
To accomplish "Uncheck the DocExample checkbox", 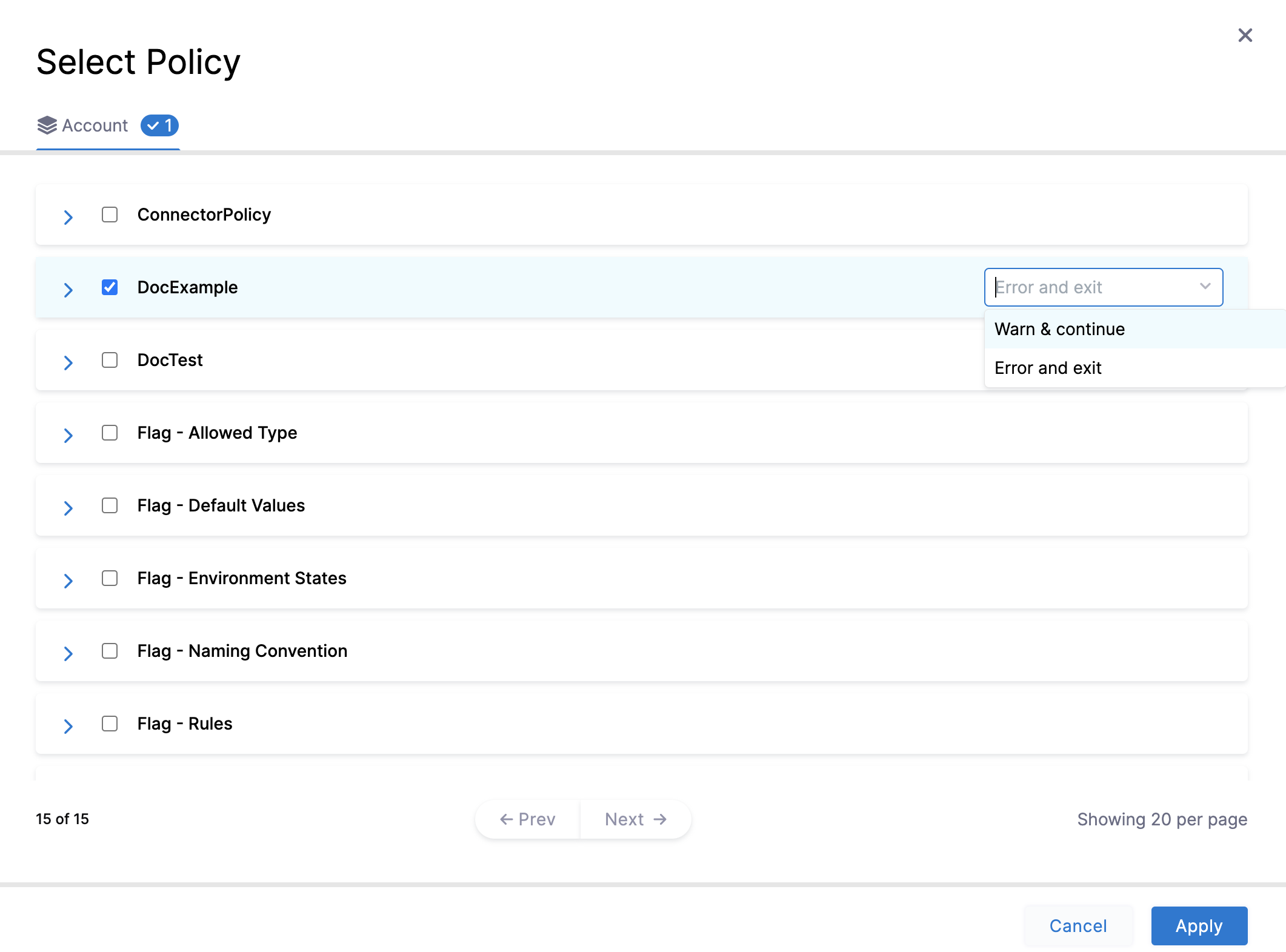I will point(110,287).
